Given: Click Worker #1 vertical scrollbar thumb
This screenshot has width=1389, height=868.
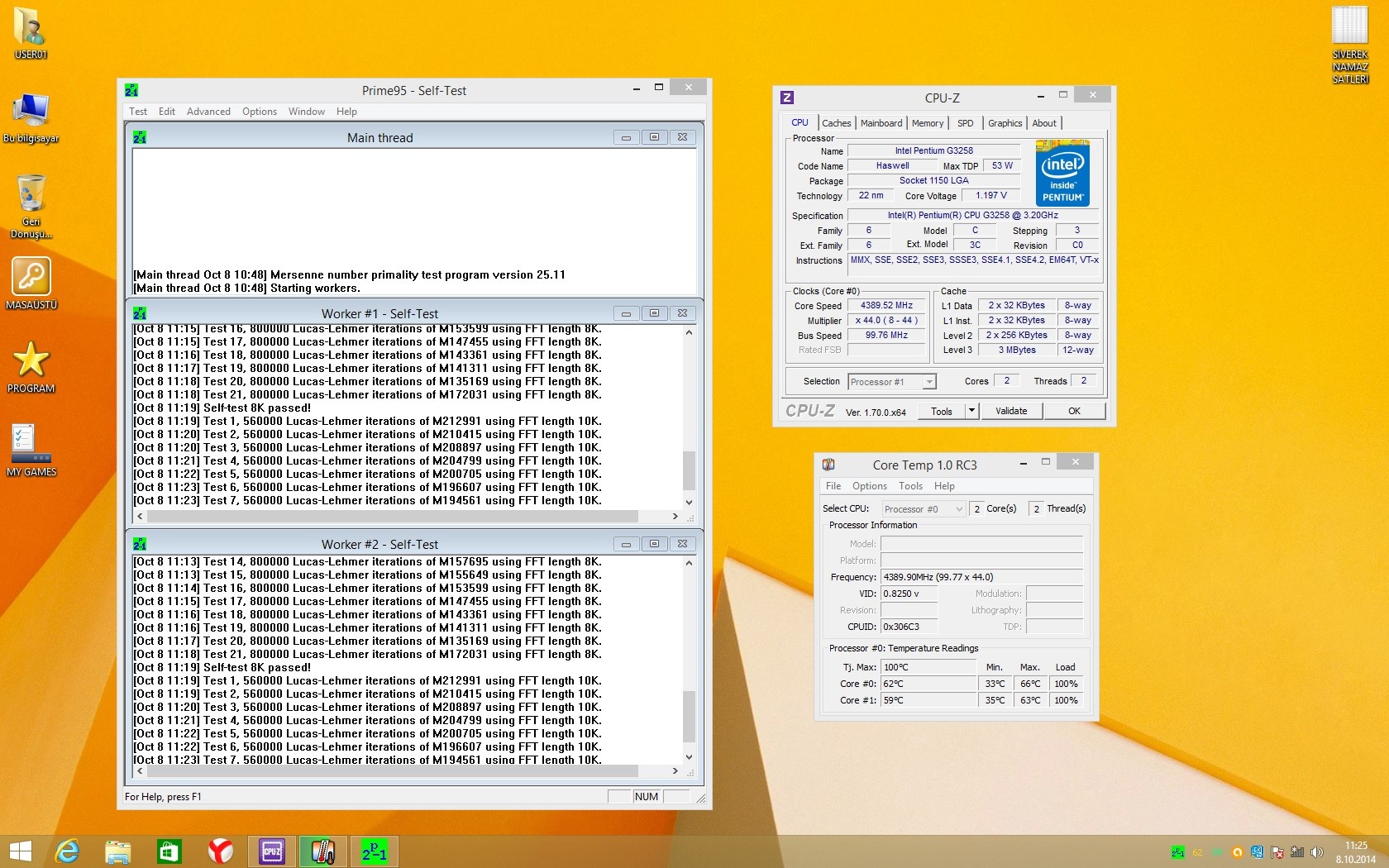Looking at the screenshot, I should 689,470.
